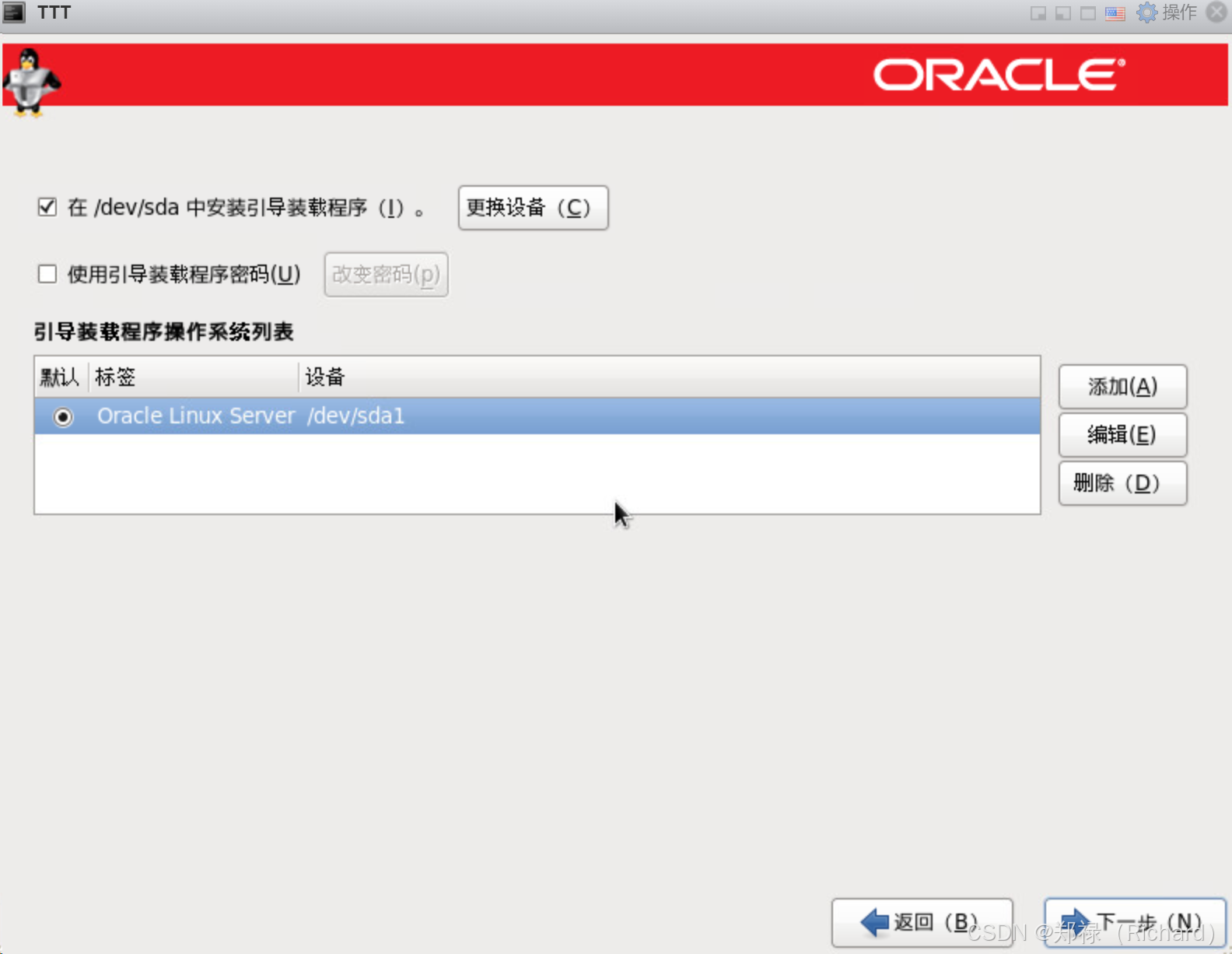Click 删除 (D) button
Viewport: 1232px width, 954px height.
point(1122,483)
